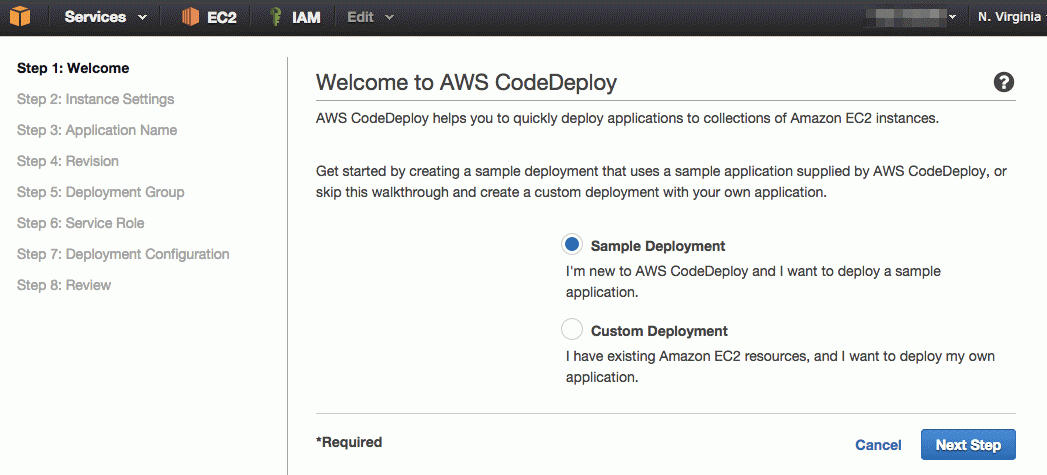Go to Step 2: Instance Settings
The image size is (1047, 475).
pos(95,99)
